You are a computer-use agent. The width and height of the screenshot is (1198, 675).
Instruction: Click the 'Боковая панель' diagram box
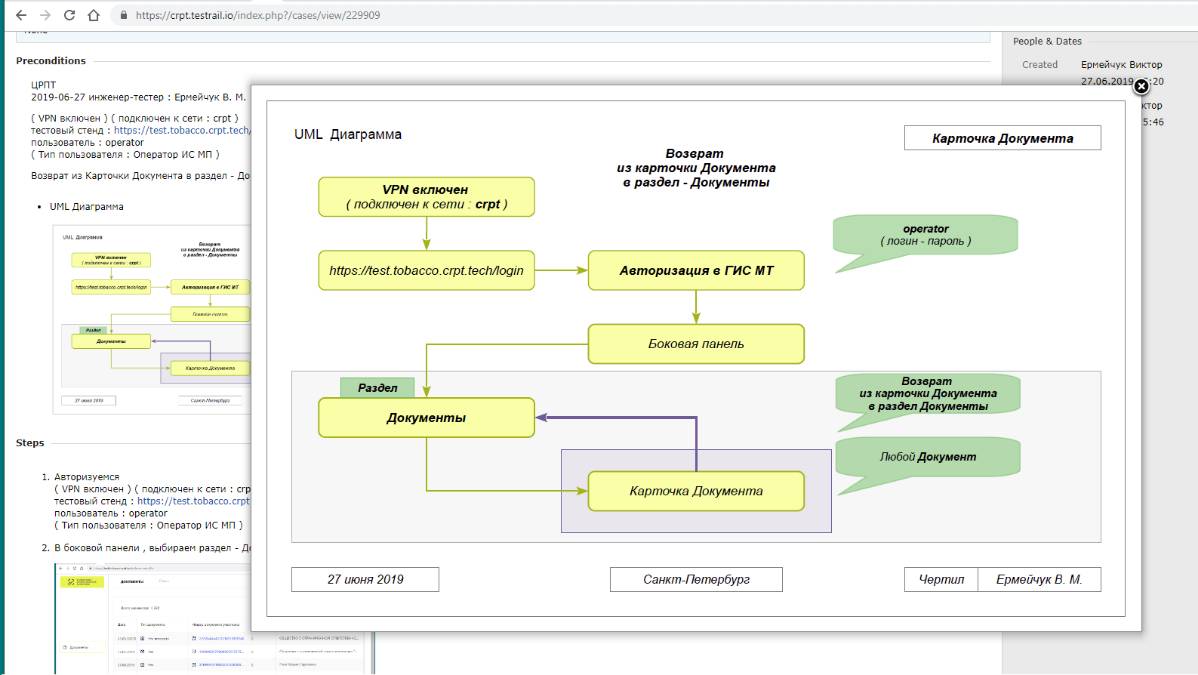695,344
